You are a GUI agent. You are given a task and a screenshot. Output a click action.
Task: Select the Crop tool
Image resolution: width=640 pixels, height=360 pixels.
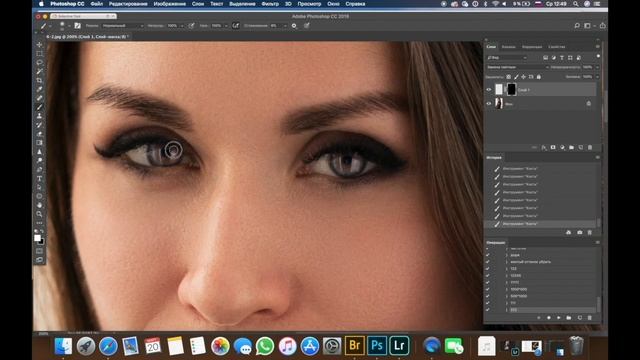[39, 80]
